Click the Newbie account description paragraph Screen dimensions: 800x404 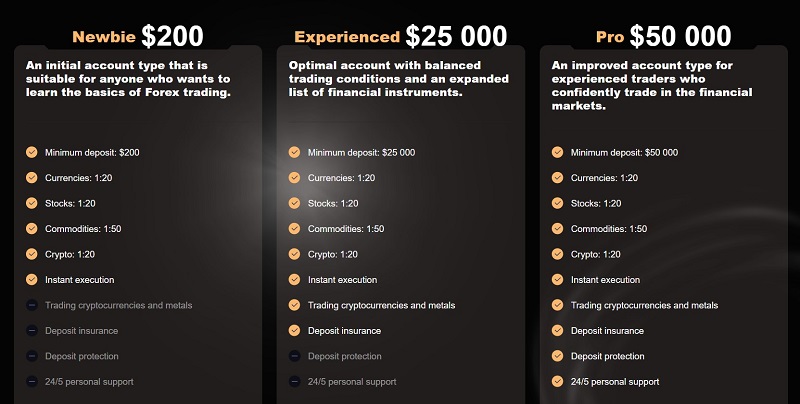click(x=128, y=79)
